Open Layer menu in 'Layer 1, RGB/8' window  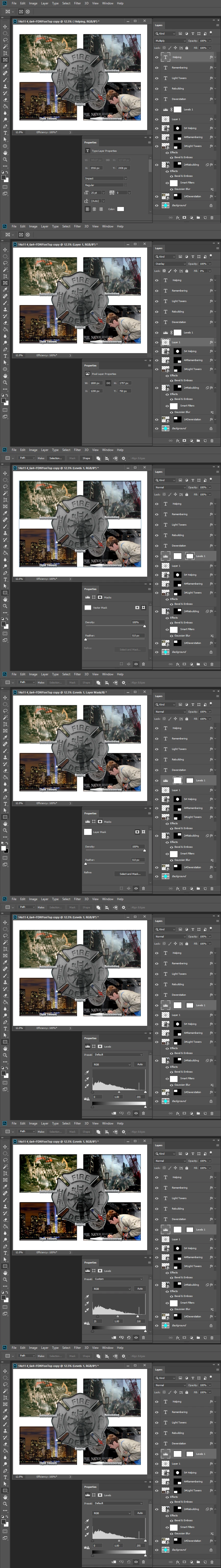click(44, 226)
